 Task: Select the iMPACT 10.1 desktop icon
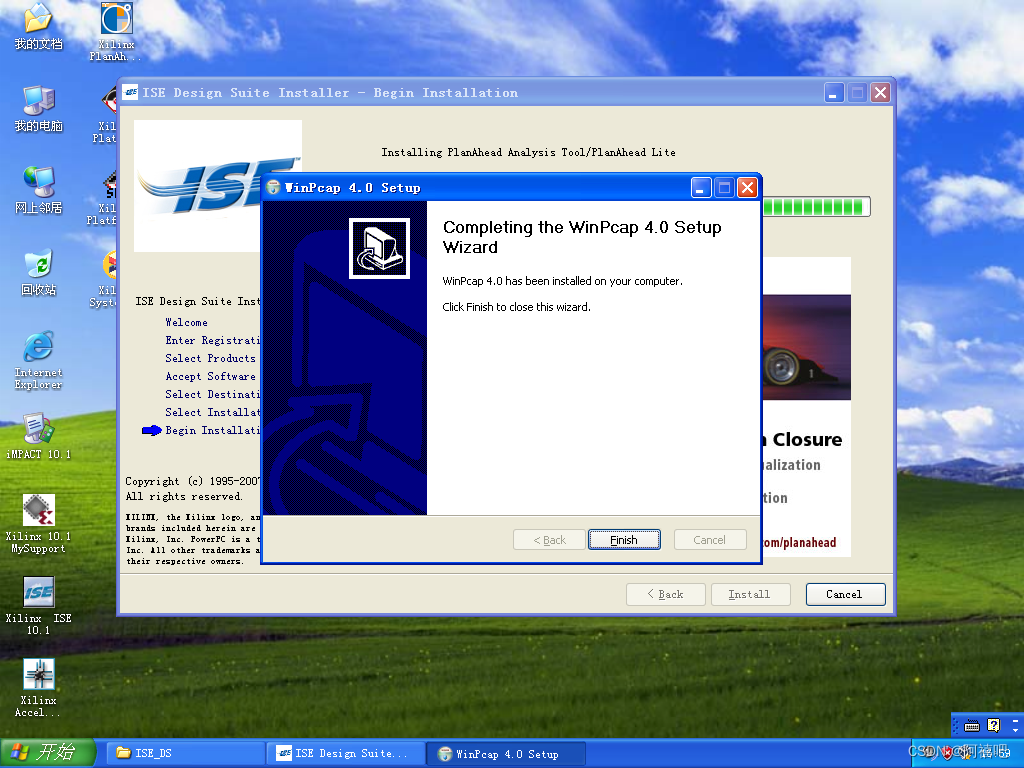coord(39,436)
